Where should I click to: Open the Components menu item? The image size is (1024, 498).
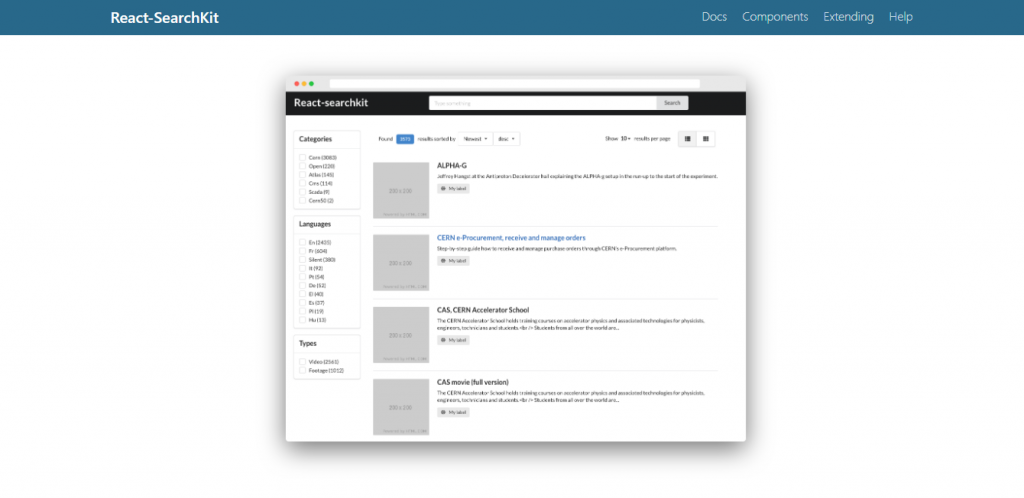point(775,17)
